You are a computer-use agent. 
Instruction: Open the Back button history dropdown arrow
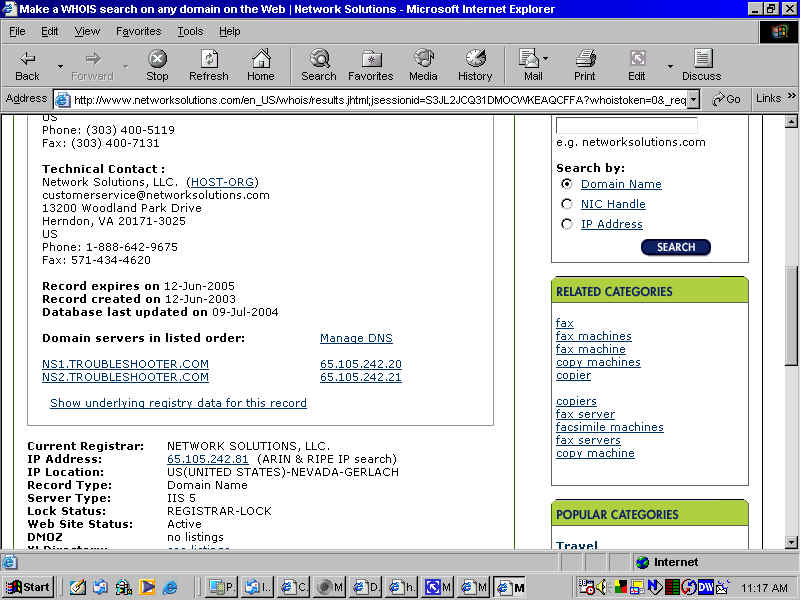(60, 66)
